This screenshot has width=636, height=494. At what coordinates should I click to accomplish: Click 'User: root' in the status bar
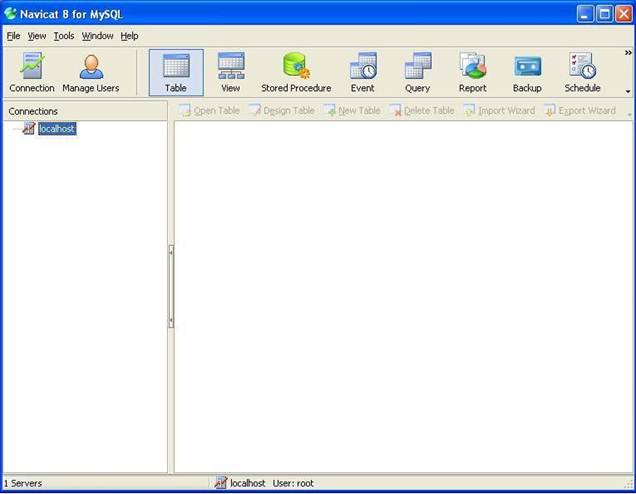293,483
